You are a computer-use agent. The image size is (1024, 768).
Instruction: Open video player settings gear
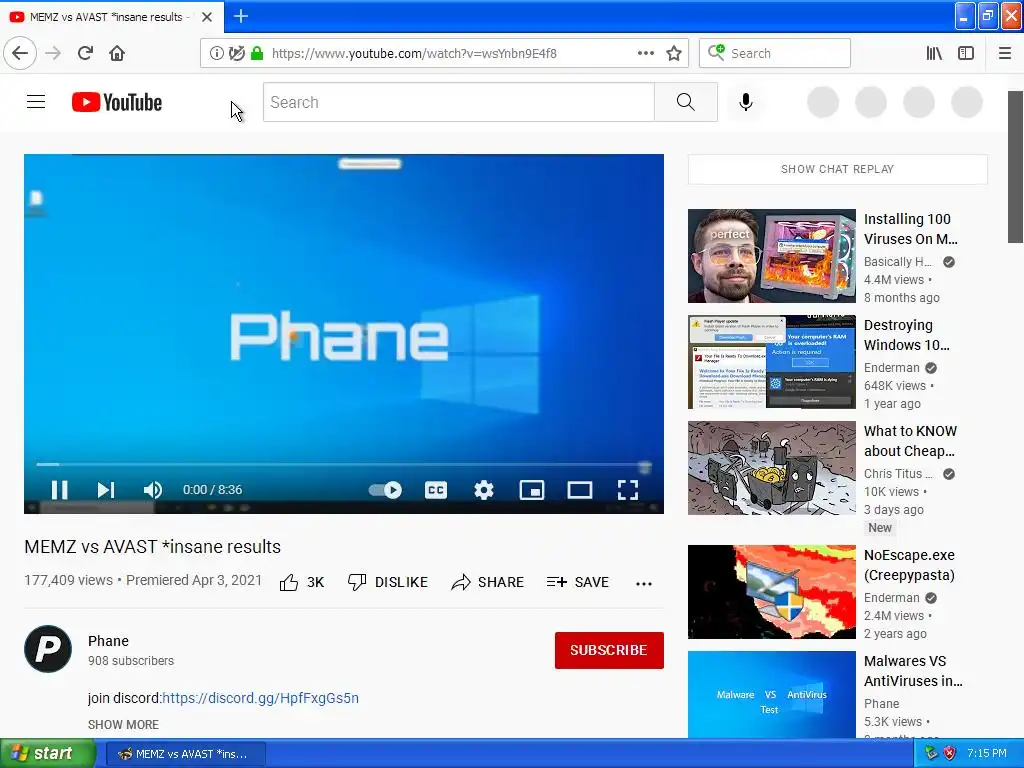(484, 490)
